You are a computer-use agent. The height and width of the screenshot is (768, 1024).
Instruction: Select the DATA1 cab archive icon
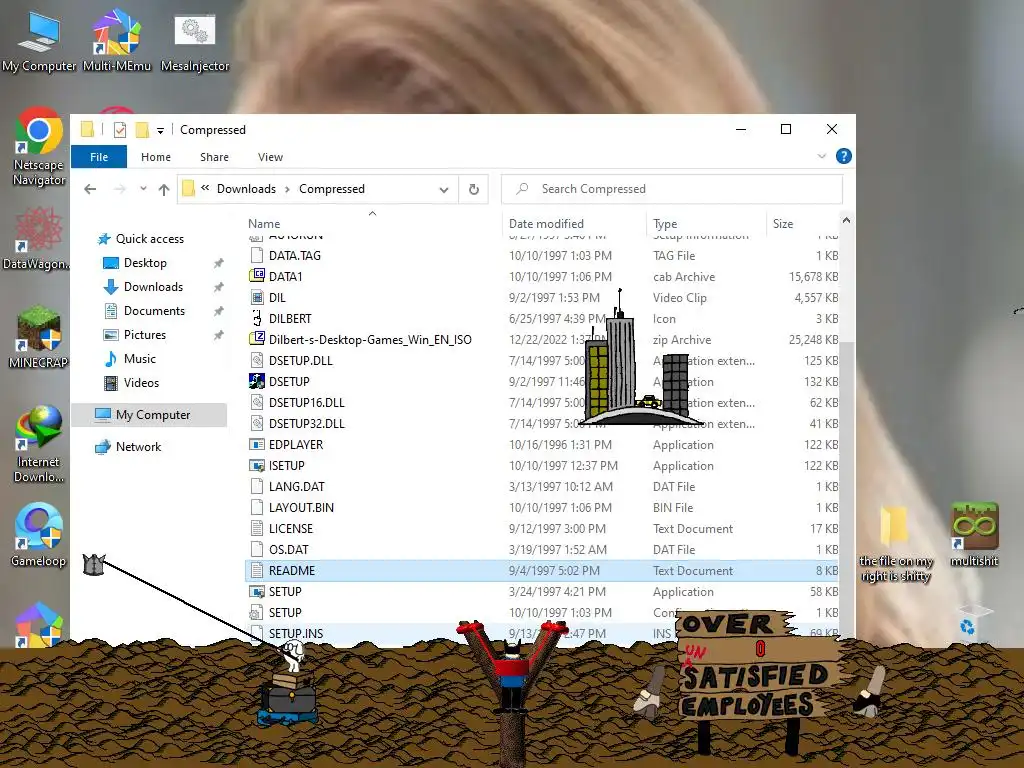(x=257, y=276)
